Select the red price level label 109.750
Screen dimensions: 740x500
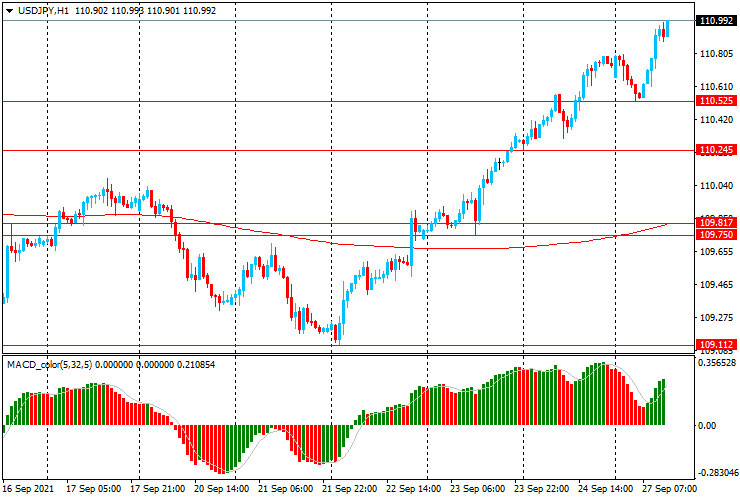click(716, 235)
